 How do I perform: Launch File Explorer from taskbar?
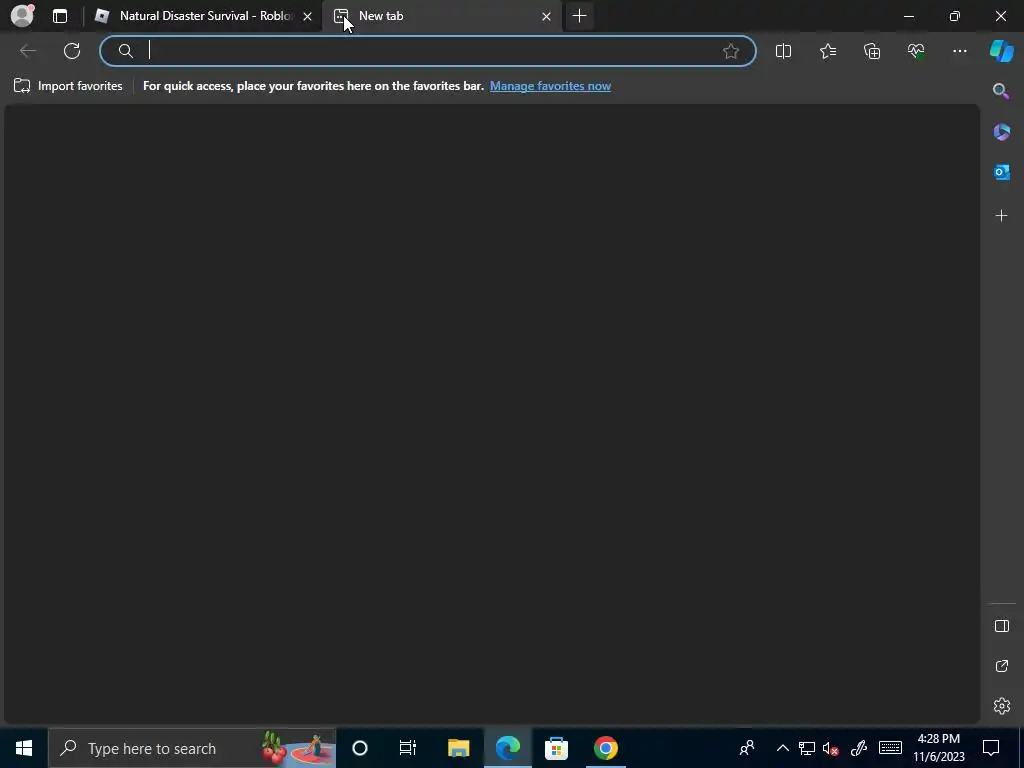tap(458, 748)
